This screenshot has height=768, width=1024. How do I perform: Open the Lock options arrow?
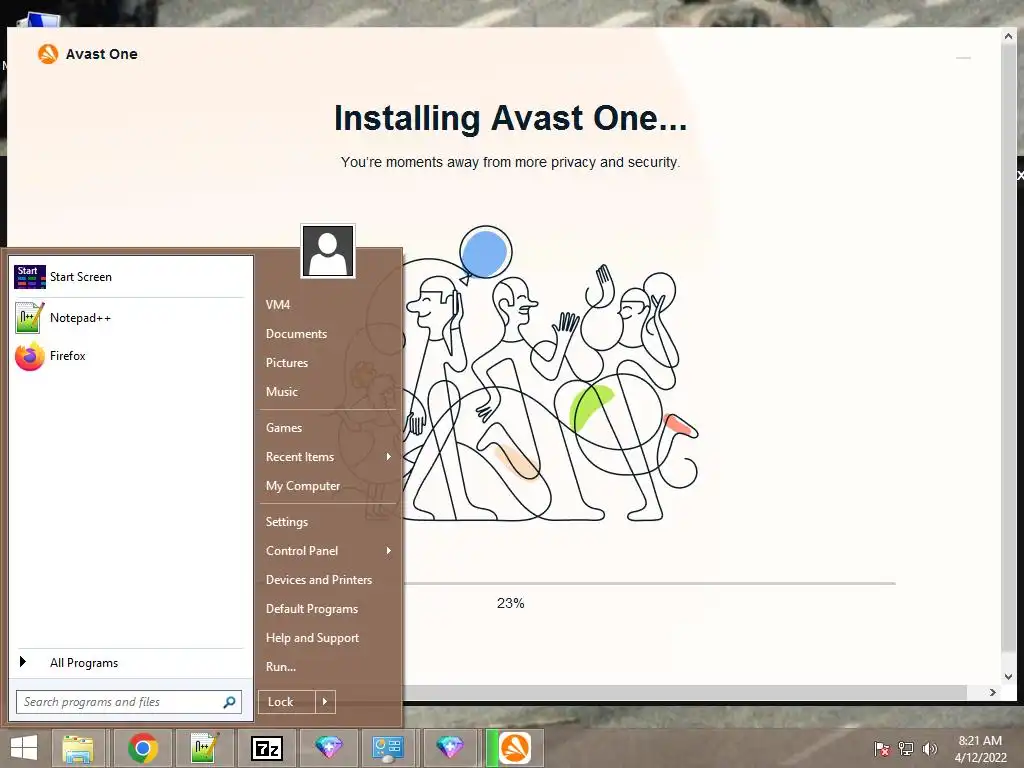[325, 702]
